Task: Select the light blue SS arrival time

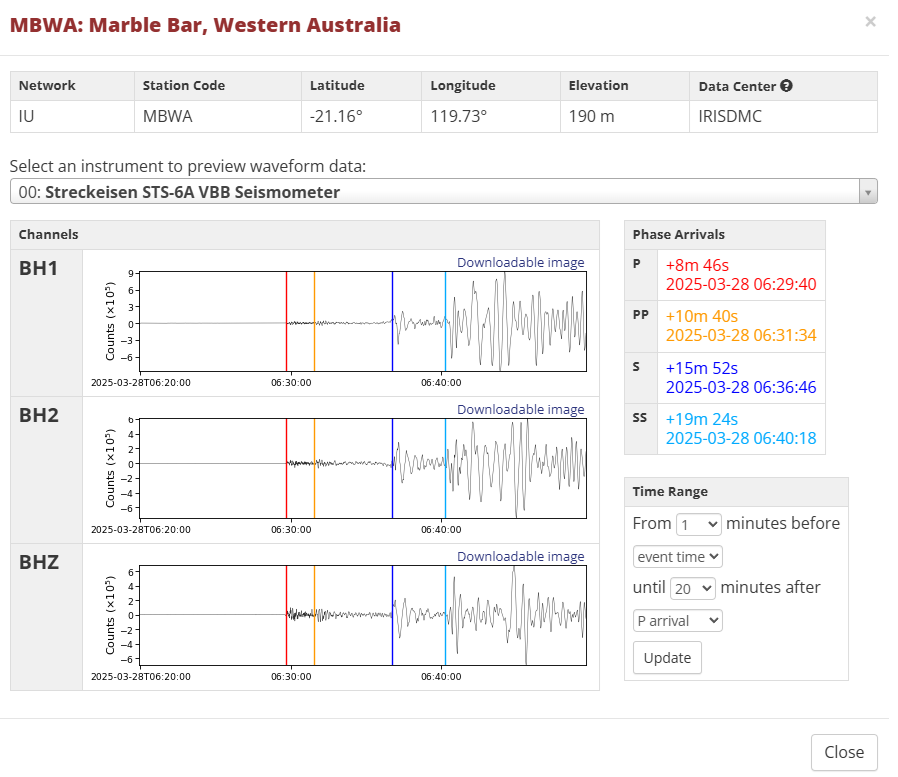Action: [740, 438]
